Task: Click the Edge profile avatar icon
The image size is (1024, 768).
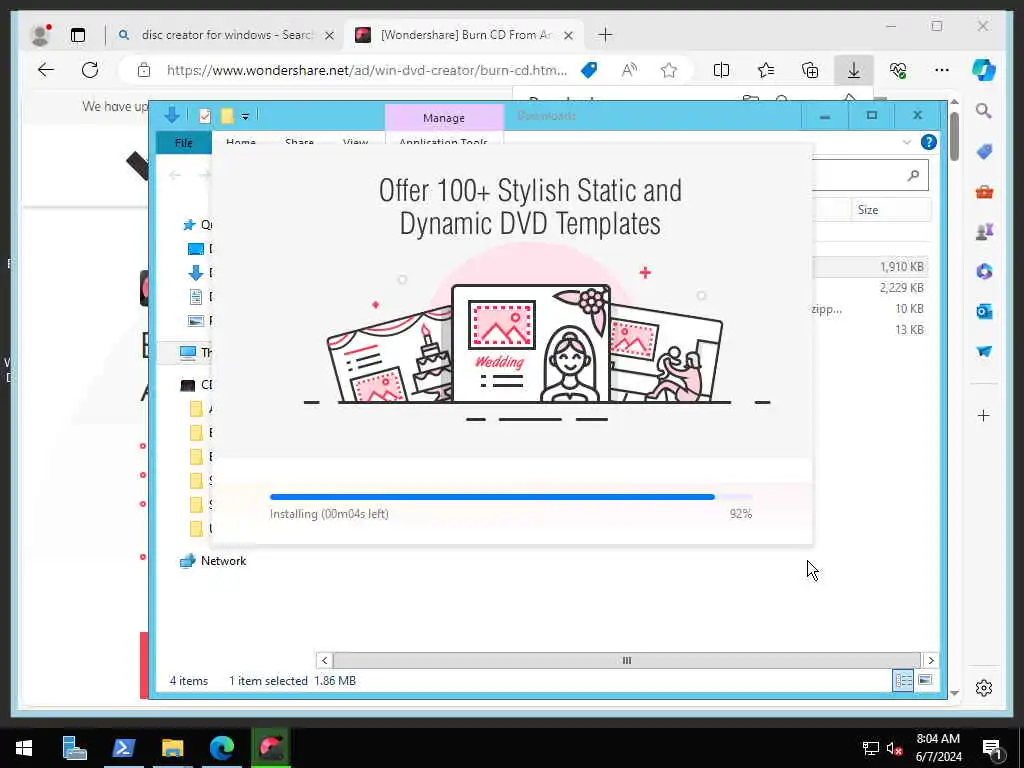Action: click(x=40, y=35)
